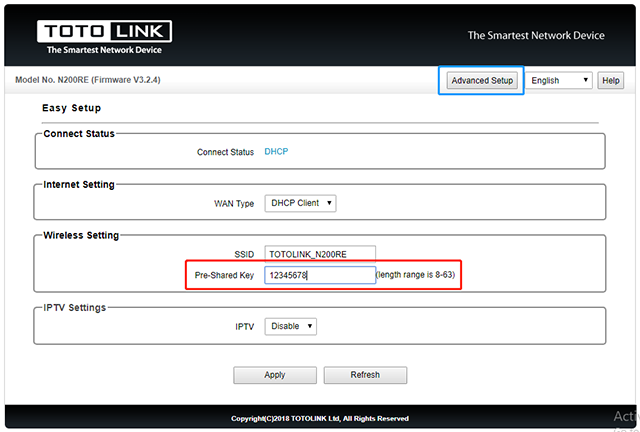Image resolution: width=640 pixels, height=432 pixels.
Task: Click the Wireless Setting section title
Action: [x=81, y=235]
